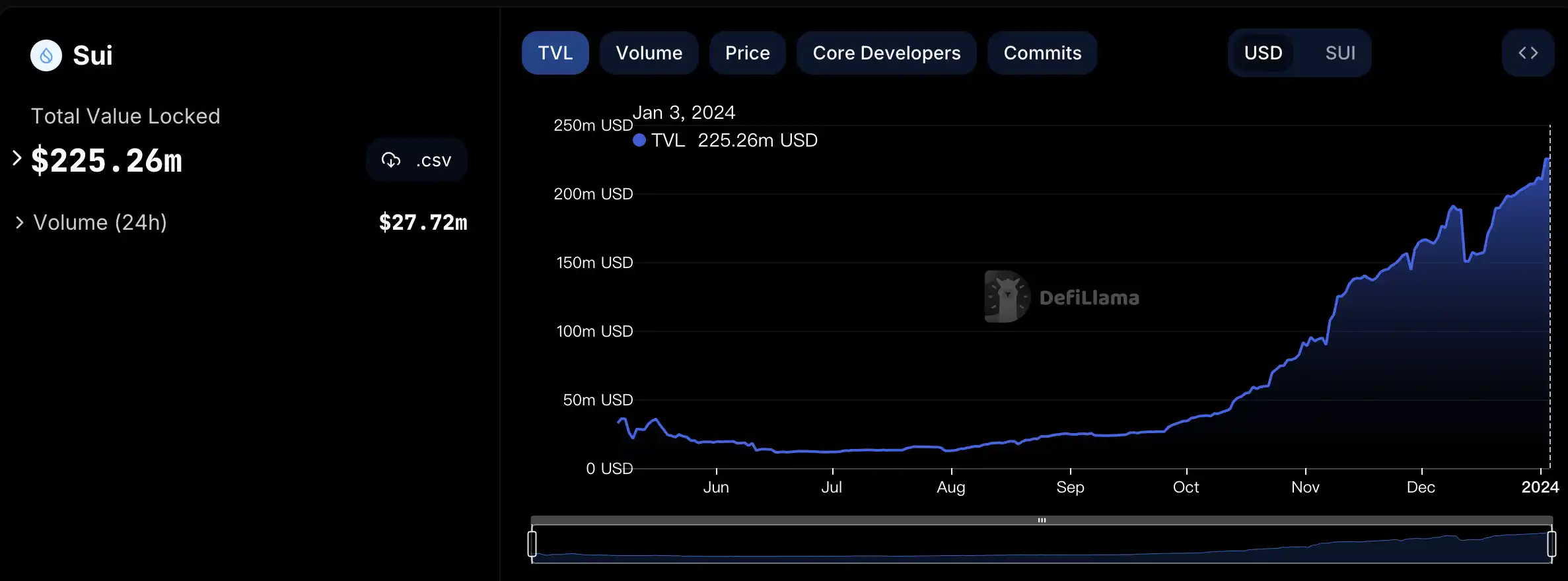This screenshot has height=581, width=1568.
Task: Click the right handle of time range slider
Action: point(1551,543)
